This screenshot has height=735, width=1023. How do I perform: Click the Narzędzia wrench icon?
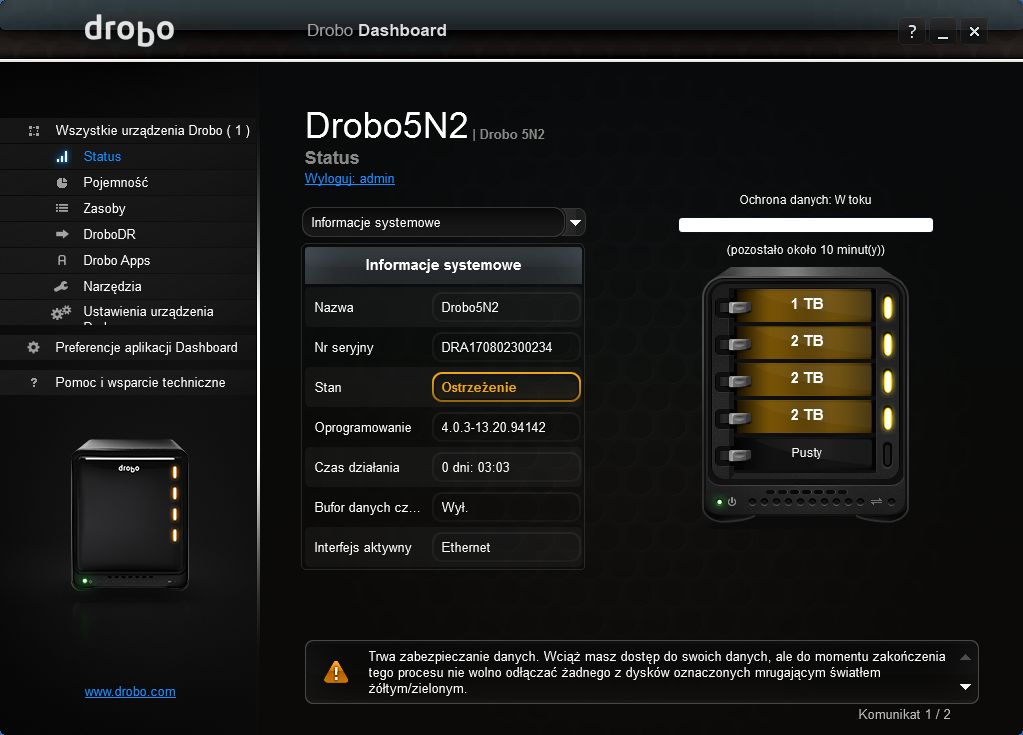coord(61,286)
